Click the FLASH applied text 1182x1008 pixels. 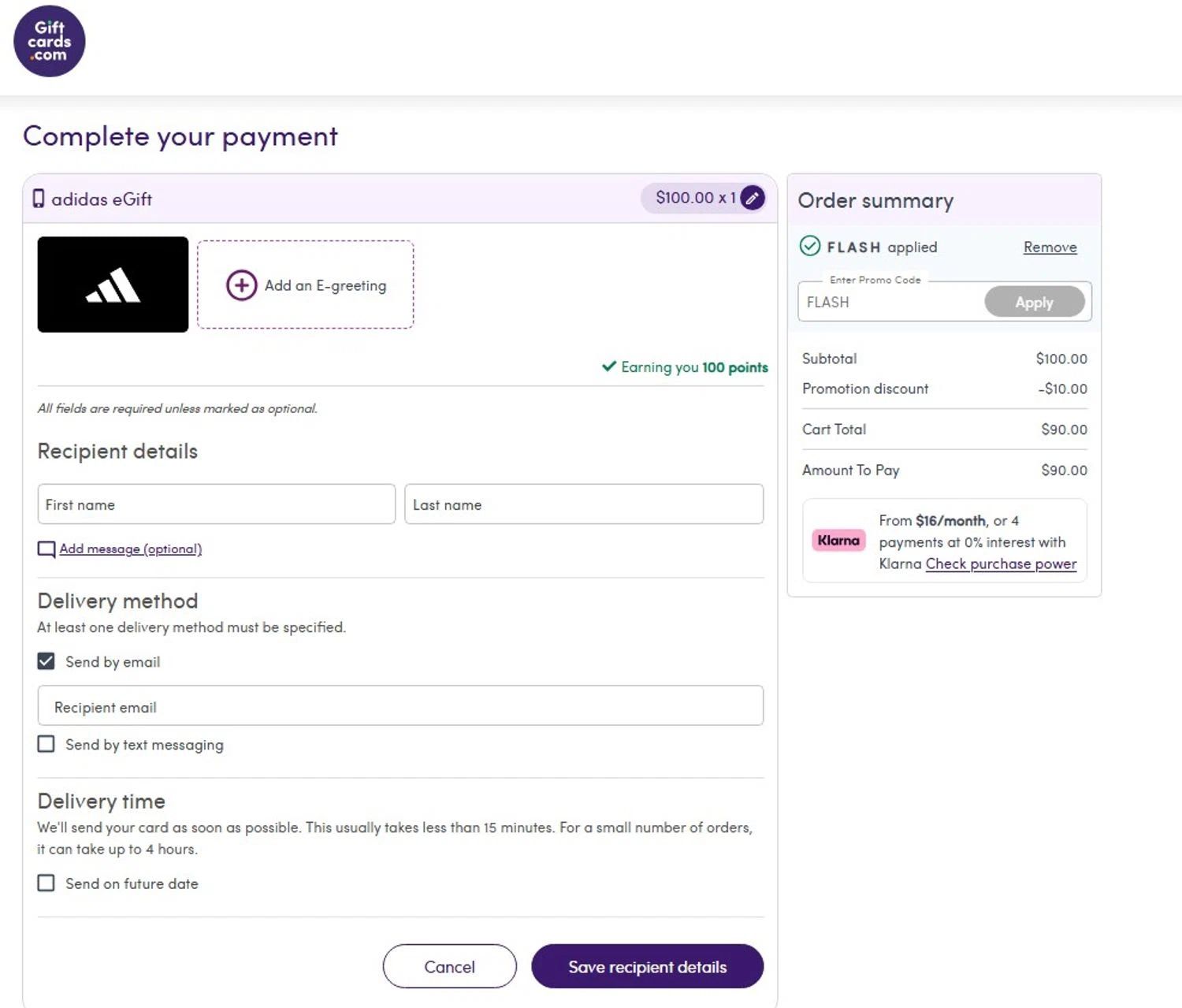pyautogui.click(x=882, y=247)
